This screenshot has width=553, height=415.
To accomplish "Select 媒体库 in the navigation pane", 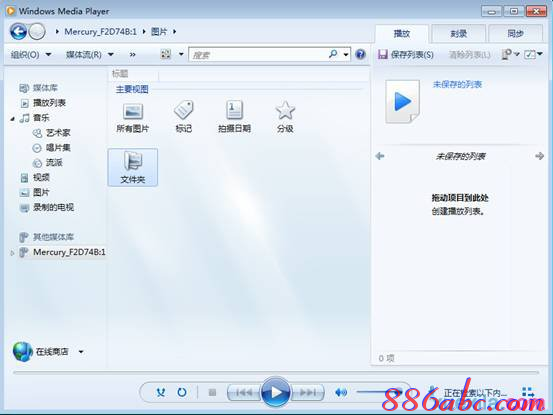I will pyautogui.click(x=45, y=88).
